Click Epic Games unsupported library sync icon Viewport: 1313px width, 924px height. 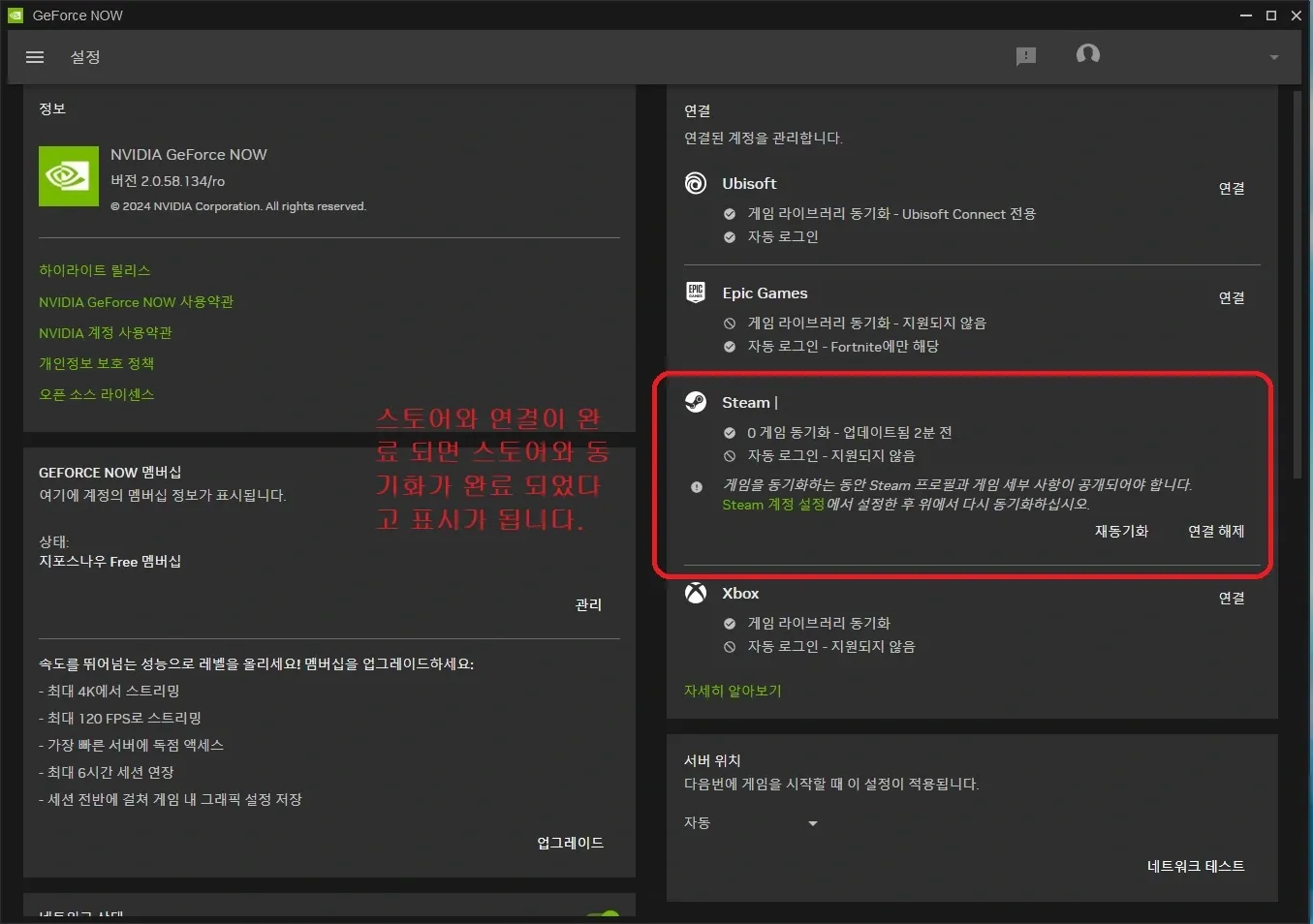tap(730, 323)
